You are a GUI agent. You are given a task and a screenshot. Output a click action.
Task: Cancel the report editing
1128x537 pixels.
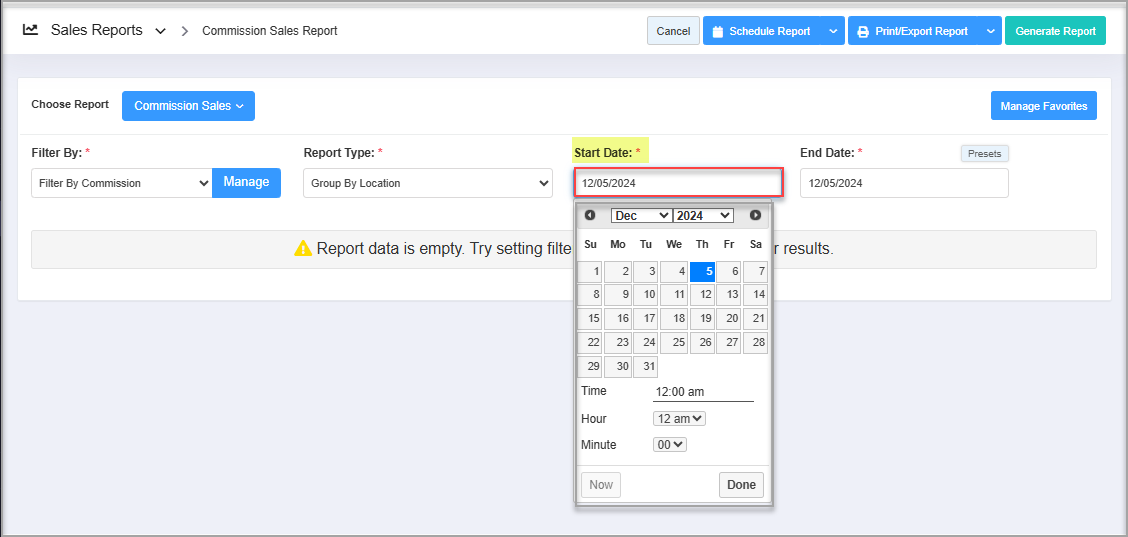pos(673,31)
